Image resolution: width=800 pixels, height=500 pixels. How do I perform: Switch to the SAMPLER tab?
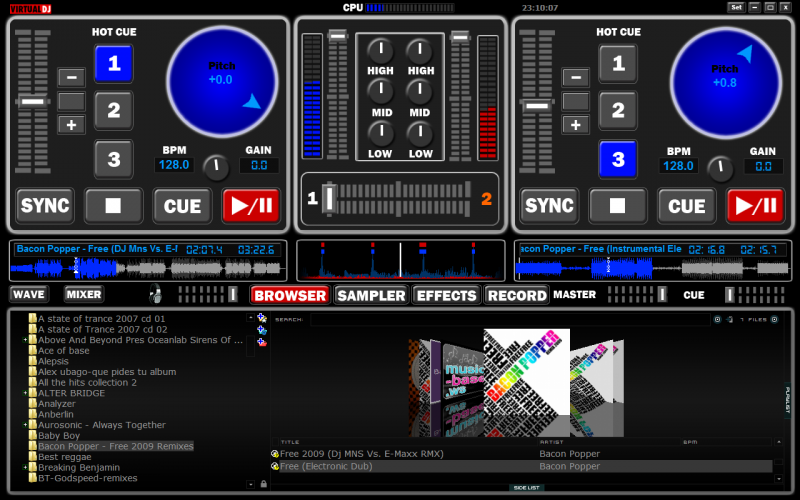tap(371, 295)
